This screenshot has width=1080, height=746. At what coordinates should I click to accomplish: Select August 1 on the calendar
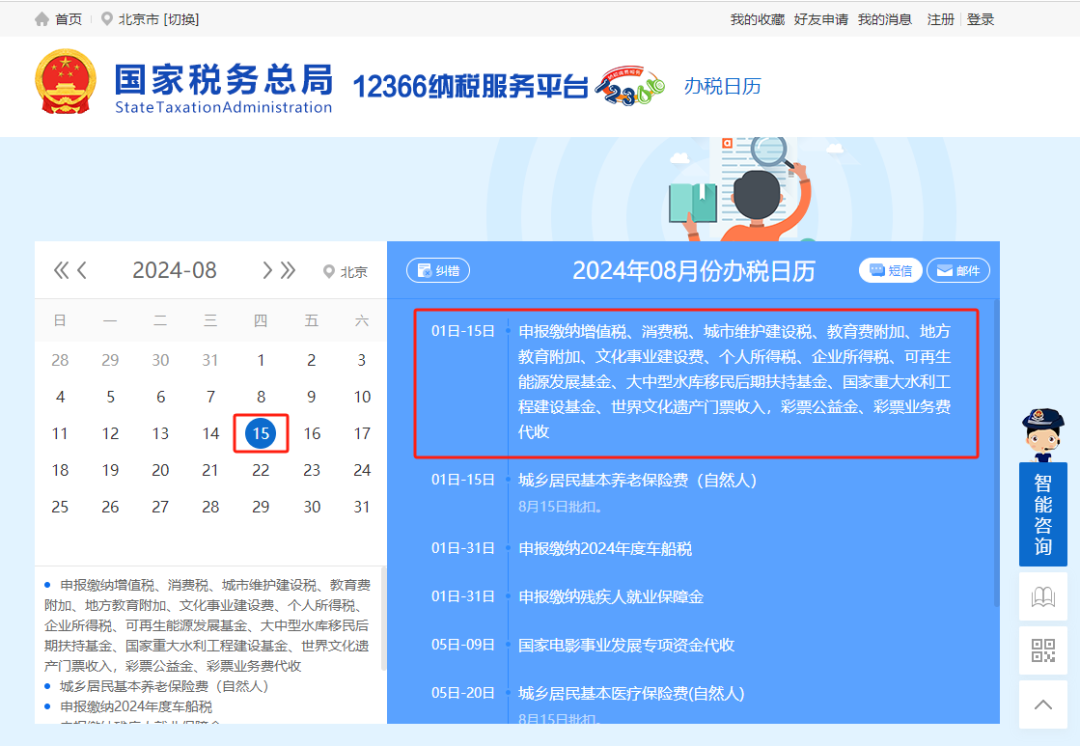click(x=260, y=360)
